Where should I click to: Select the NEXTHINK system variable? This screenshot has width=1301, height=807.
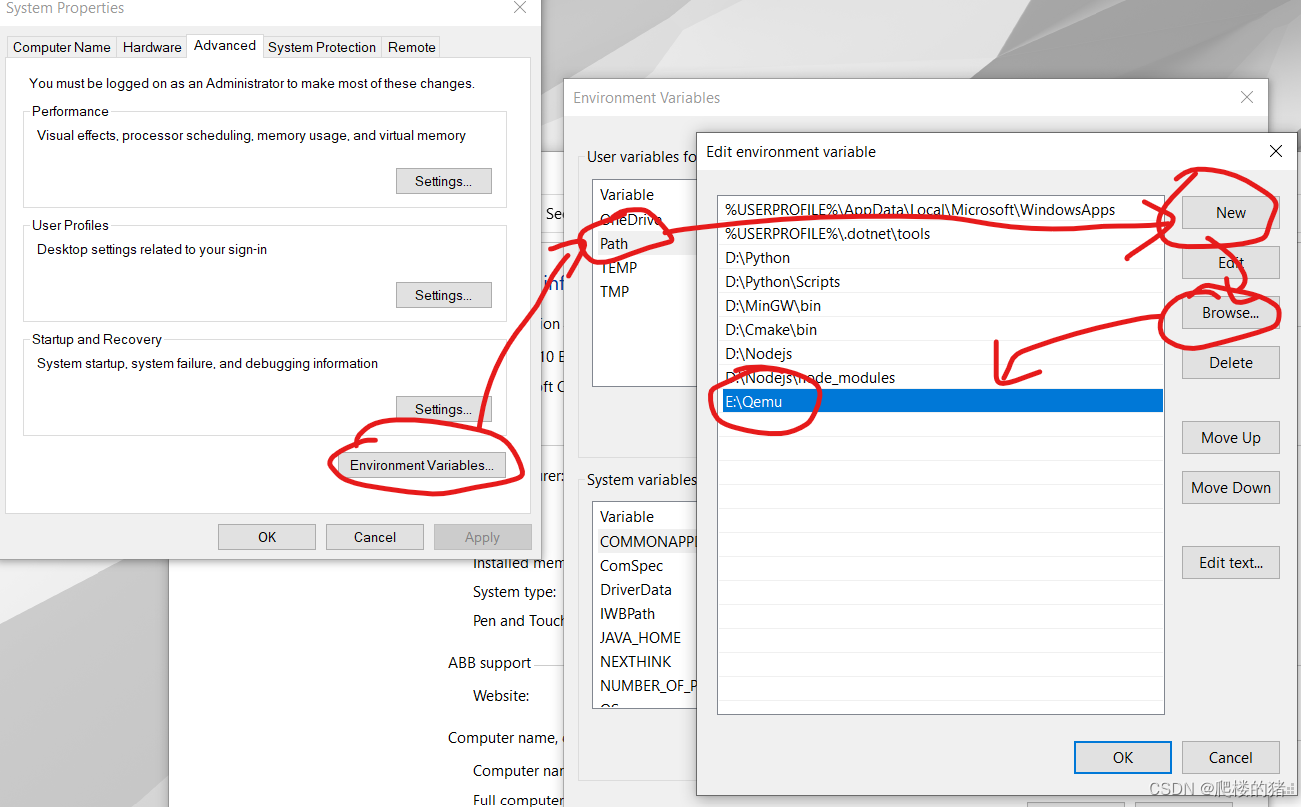tap(646, 661)
